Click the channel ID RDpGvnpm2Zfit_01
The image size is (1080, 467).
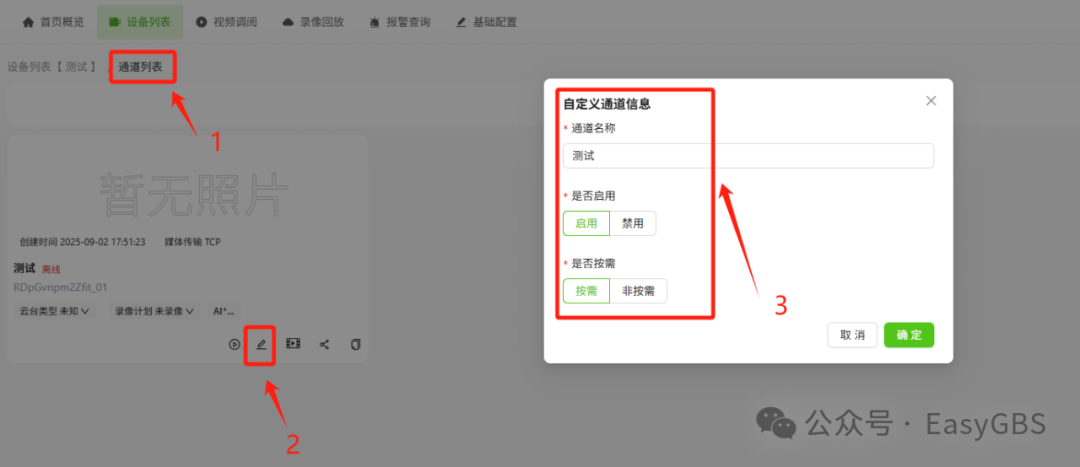pos(61,287)
